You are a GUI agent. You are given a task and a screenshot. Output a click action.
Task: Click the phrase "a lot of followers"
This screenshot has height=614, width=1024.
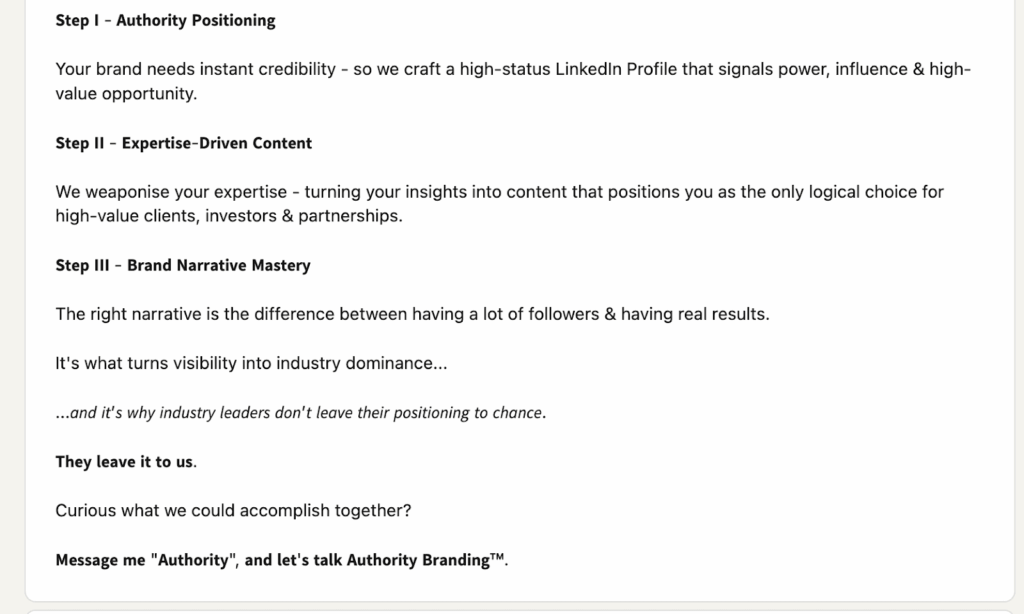(x=535, y=314)
